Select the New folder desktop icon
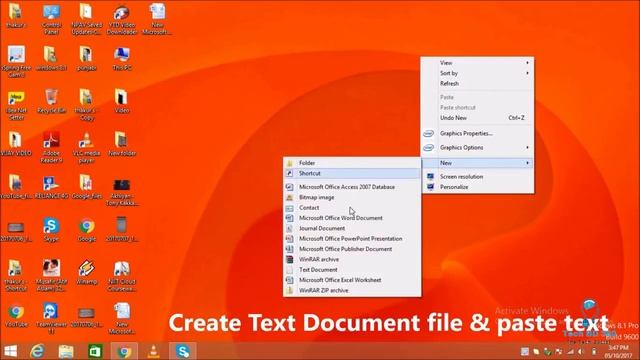640x360 pixels. [122, 144]
